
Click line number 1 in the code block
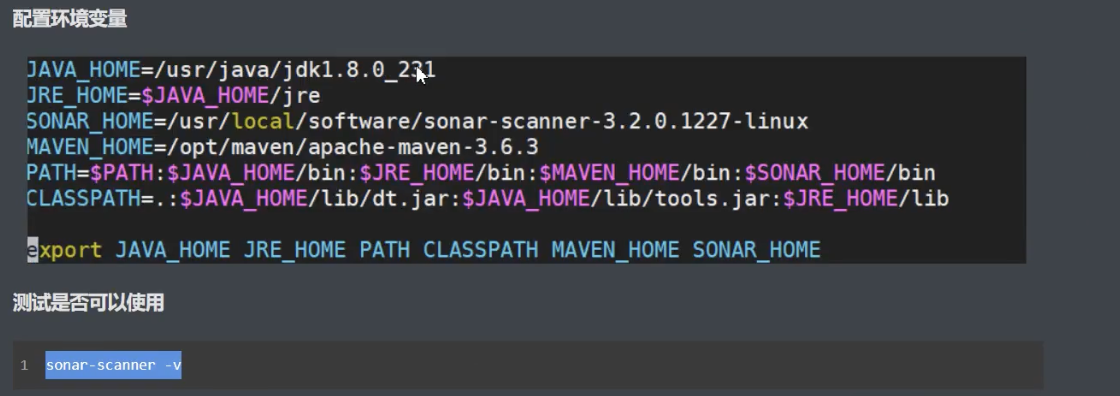click(x=24, y=366)
